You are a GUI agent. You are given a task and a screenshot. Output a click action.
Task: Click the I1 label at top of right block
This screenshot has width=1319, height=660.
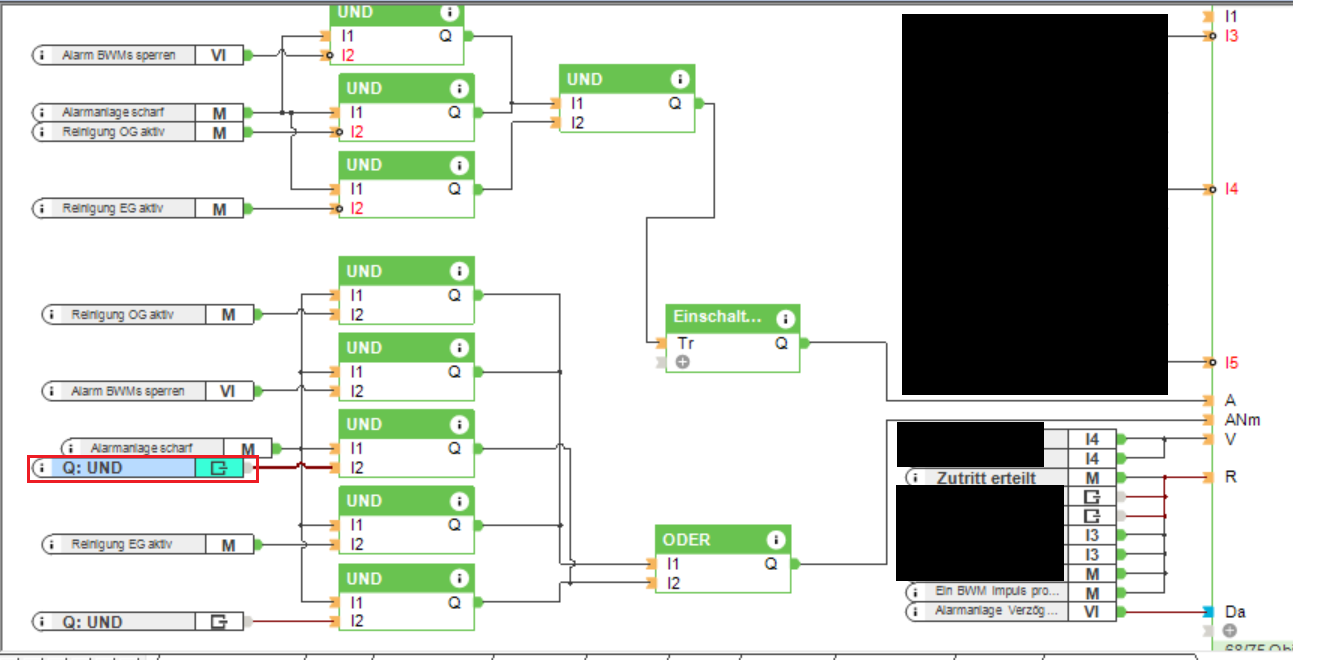click(1231, 16)
